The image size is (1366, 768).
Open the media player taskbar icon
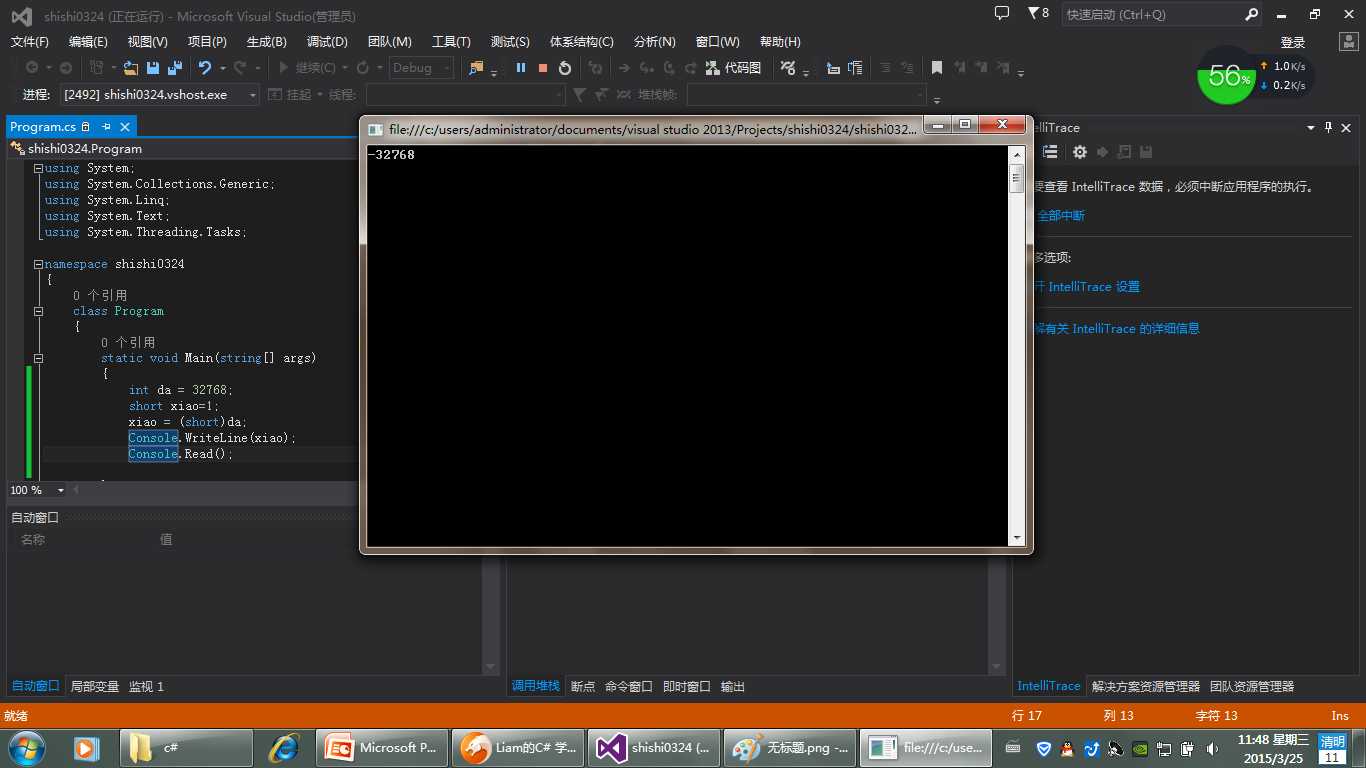coord(87,748)
